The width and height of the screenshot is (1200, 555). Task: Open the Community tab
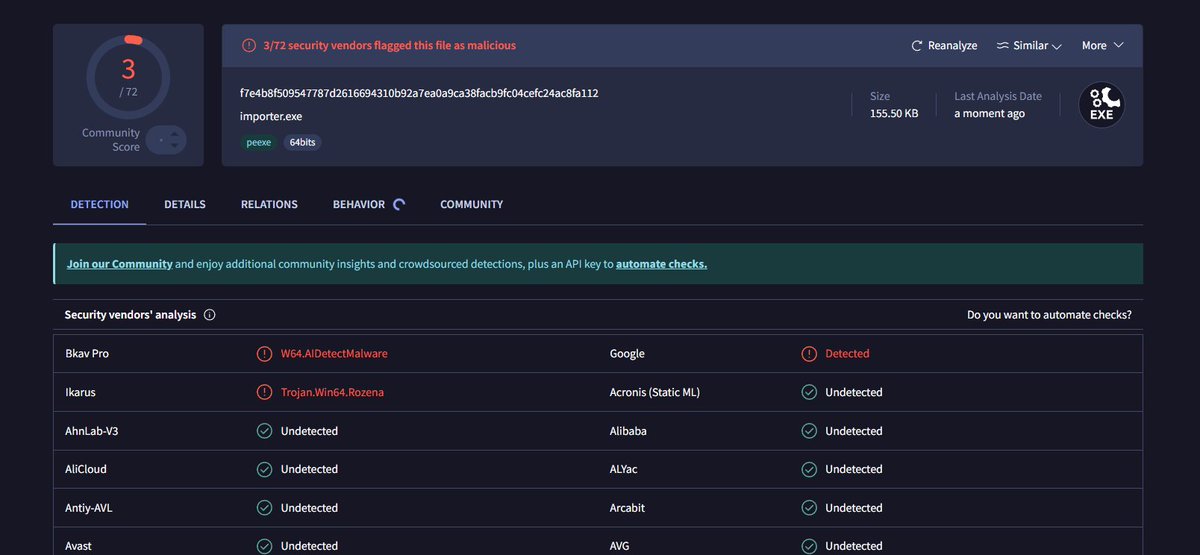click(471, 204)
